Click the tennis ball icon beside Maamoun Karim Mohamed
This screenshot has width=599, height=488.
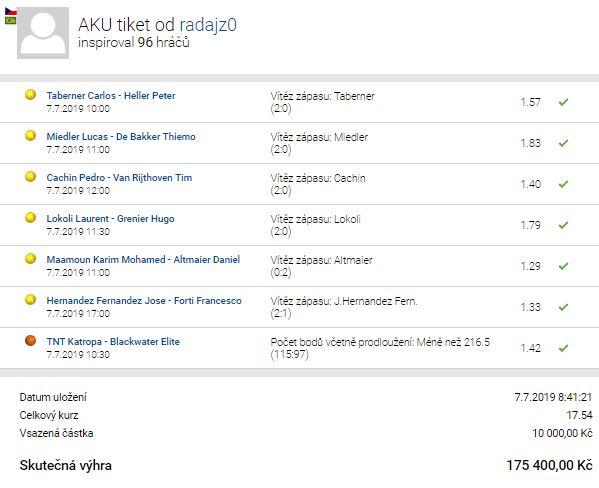point(31,258)
